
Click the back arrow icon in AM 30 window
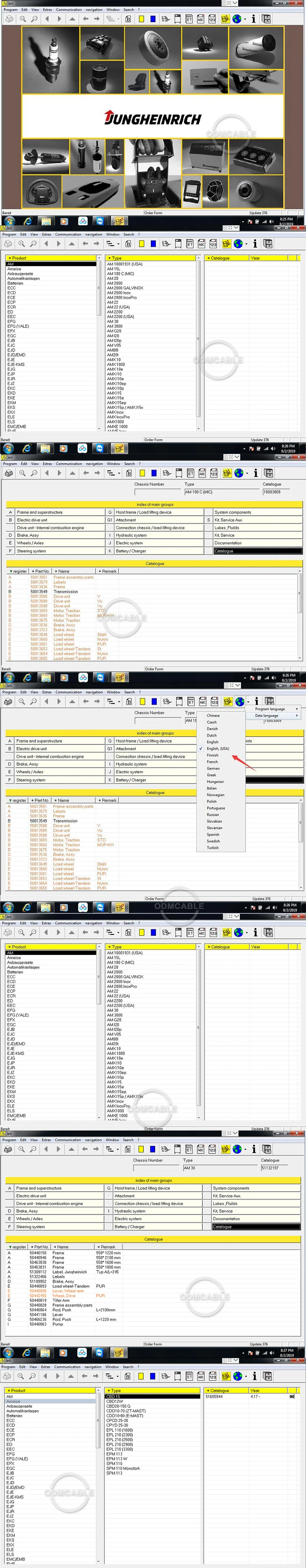coord(85,1149)
